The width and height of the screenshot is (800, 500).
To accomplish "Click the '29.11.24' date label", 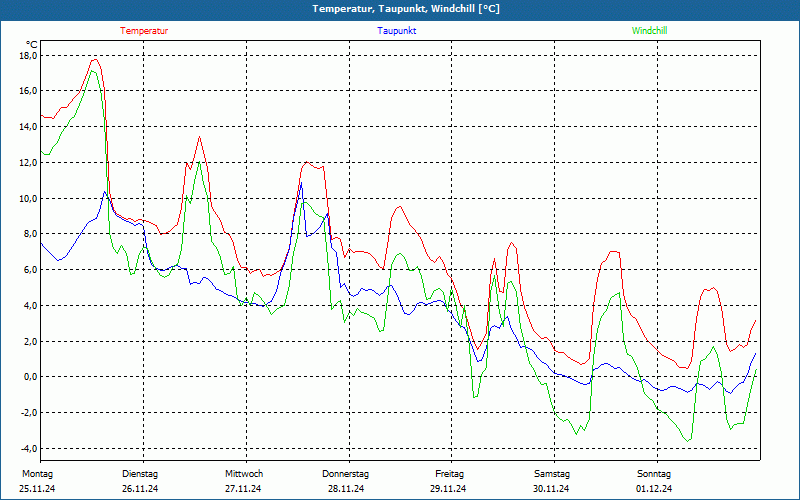I will (448, 489).
